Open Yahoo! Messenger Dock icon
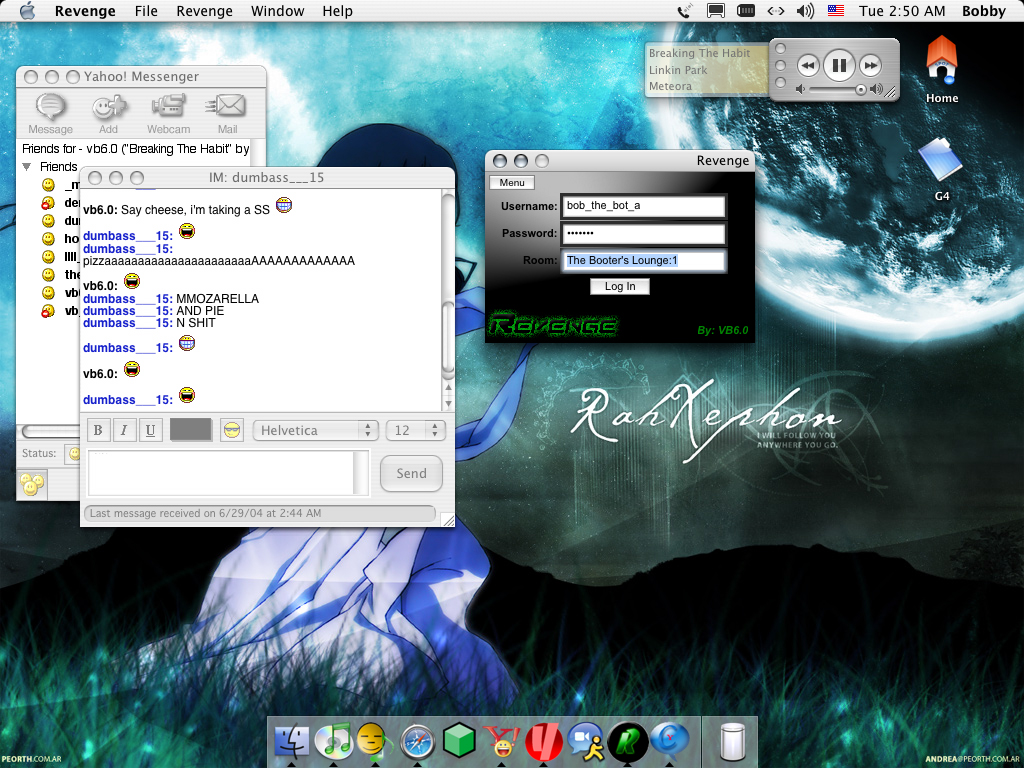The width and height of the screenshot is (1024, 768). 501,743
